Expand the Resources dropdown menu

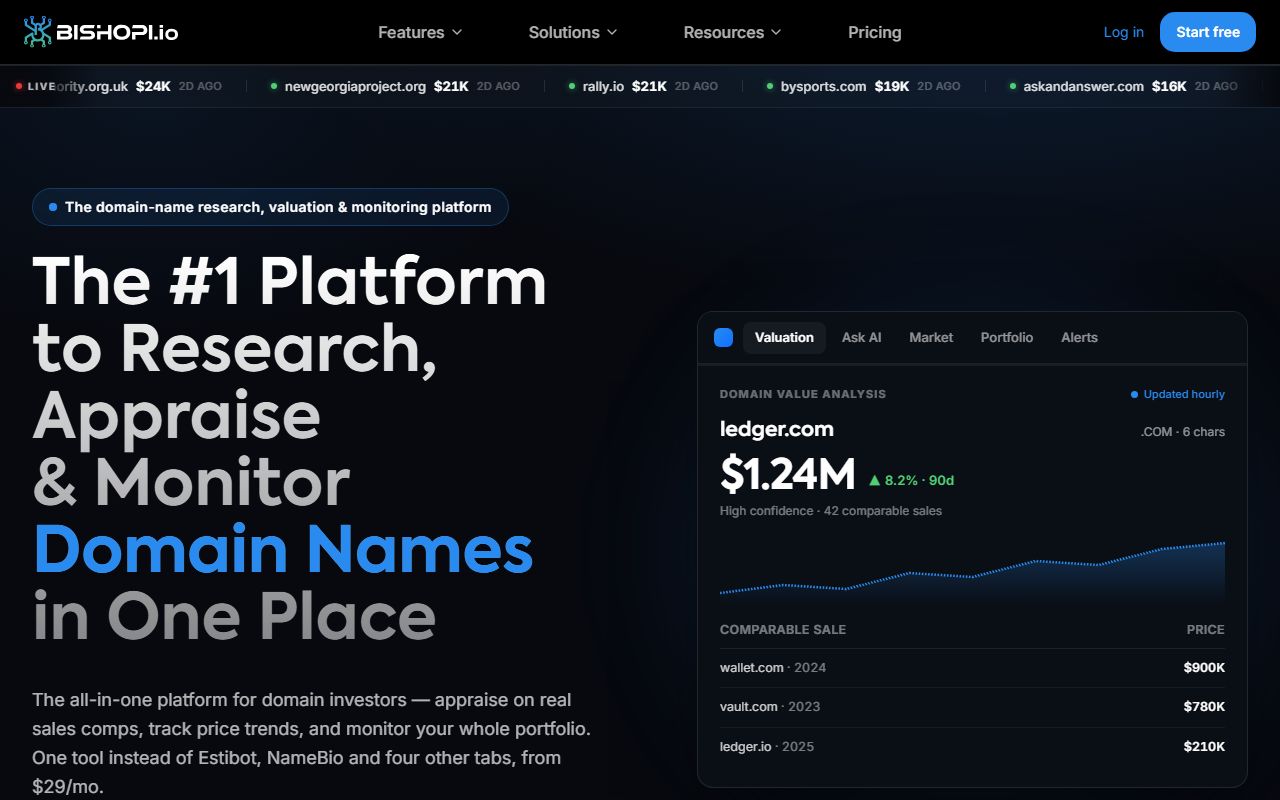(732, 32)
